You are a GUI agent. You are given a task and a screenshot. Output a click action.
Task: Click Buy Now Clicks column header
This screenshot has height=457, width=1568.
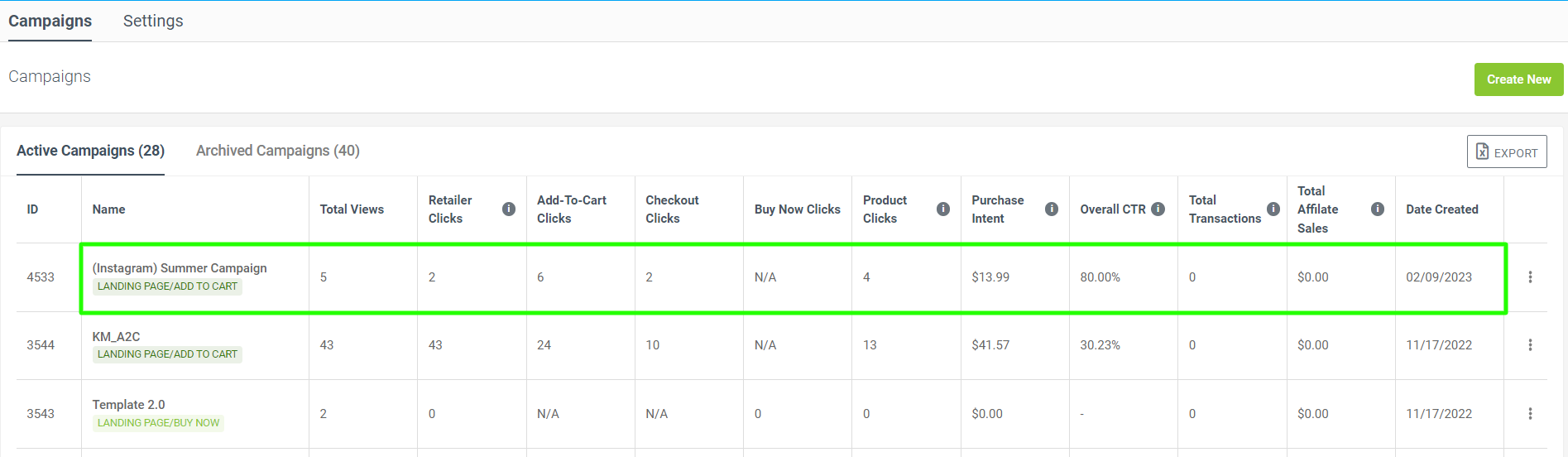point(798,209)
